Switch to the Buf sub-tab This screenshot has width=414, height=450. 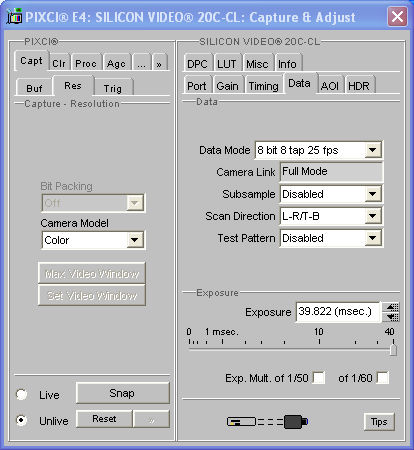(x=34, y=88)
